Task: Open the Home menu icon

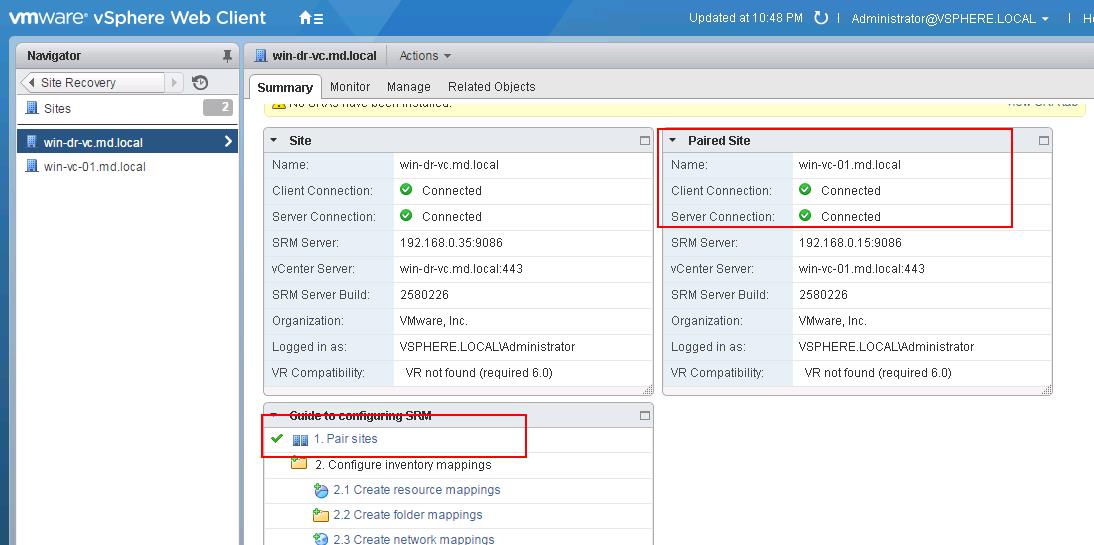Action: (310, 18)
